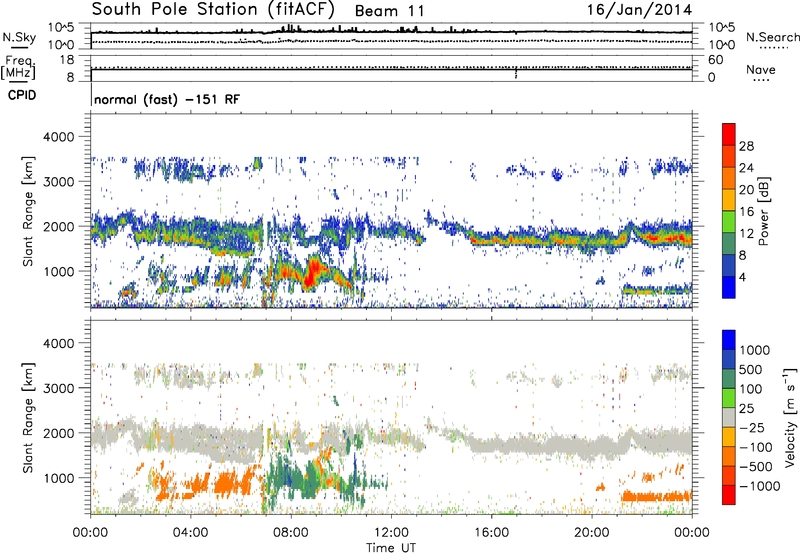
Task: Click the '20:00' time axis label
Action: (x=591, y=533)
